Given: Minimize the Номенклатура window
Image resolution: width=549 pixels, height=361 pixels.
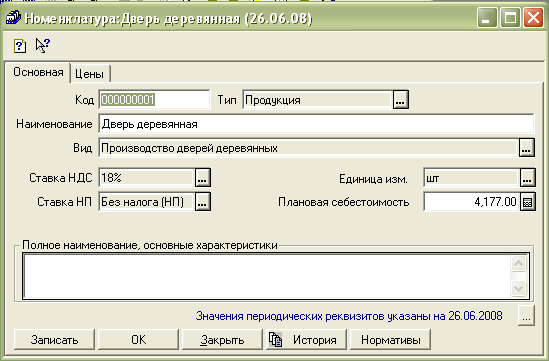Looking at the screenshot, I should tap(487, 18).
